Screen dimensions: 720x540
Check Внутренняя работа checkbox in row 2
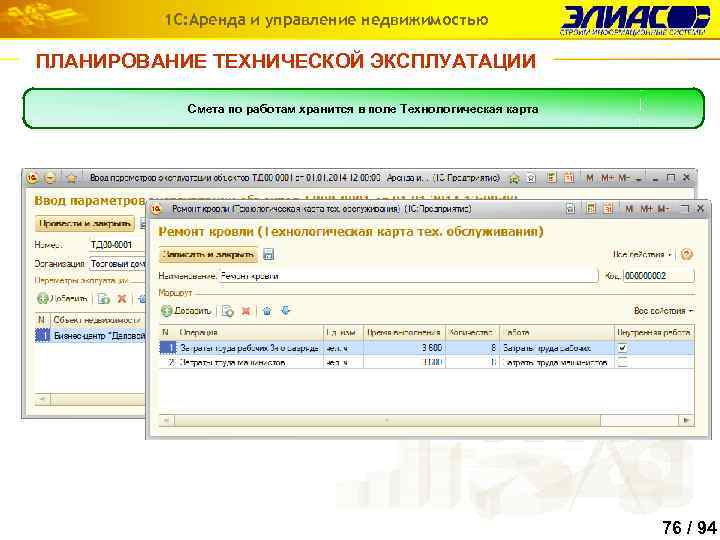point(623,362)
